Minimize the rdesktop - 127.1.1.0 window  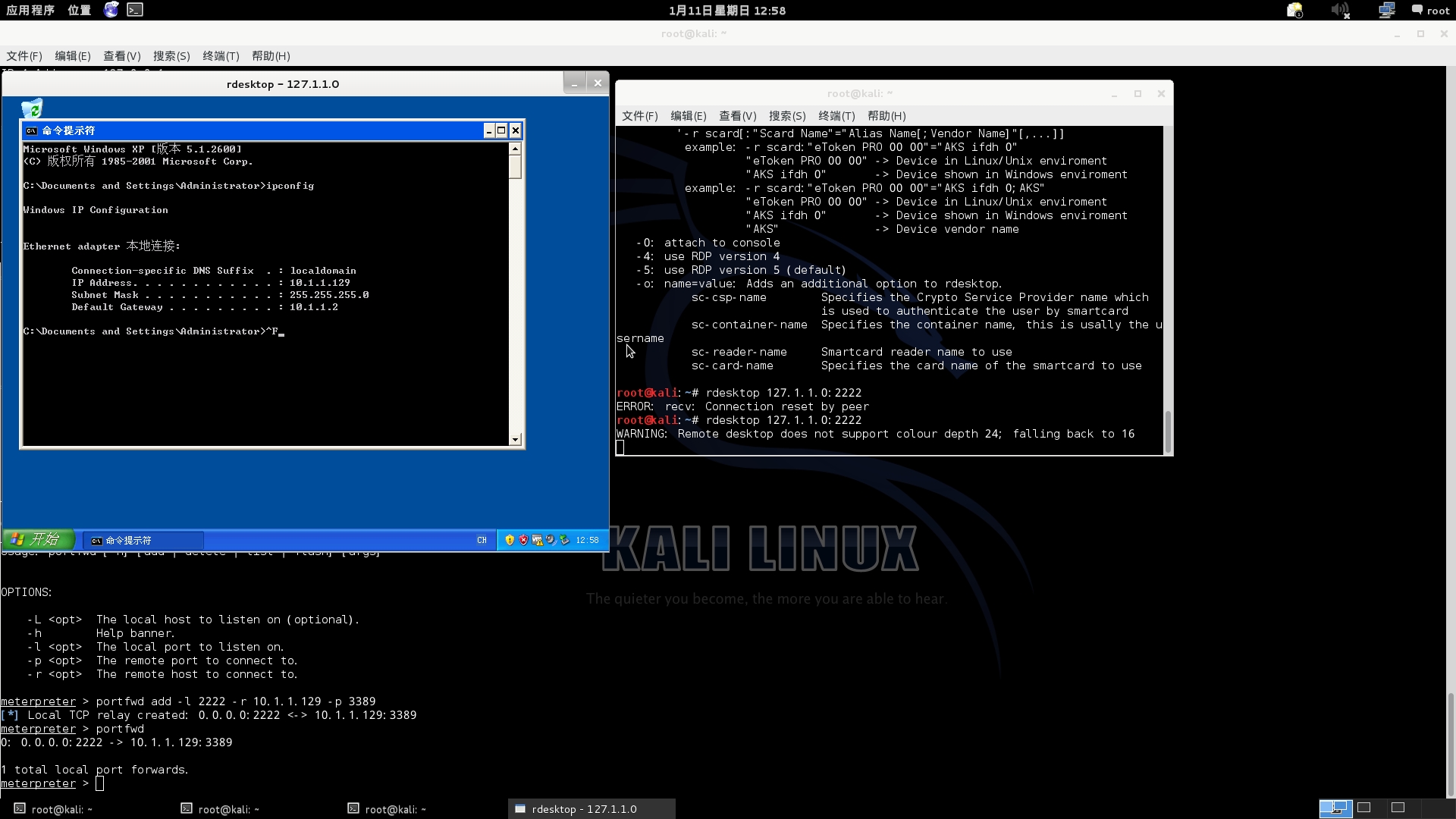click(x=574, y=83)
